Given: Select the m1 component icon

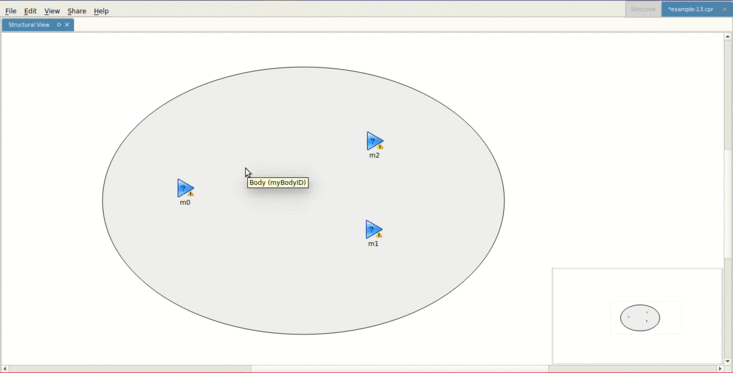Looking at the screenshot, I should pos(374,230).
